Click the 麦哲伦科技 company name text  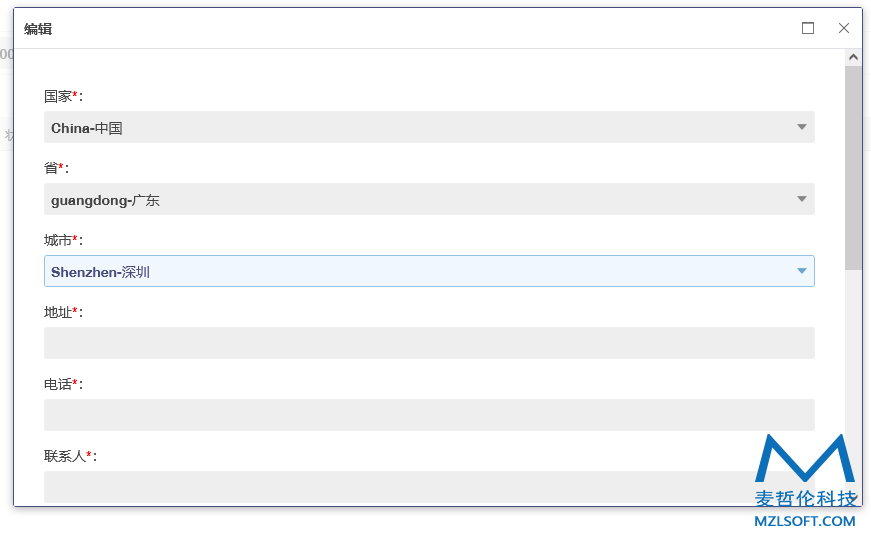click(x=805, y=498)
